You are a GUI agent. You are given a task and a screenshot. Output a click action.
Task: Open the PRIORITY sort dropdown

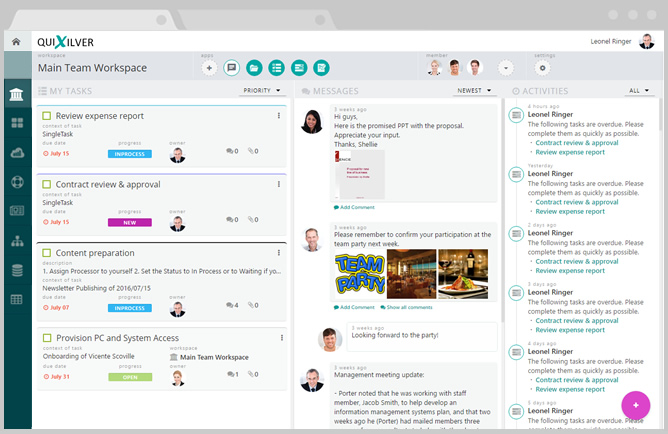(262, 90)
